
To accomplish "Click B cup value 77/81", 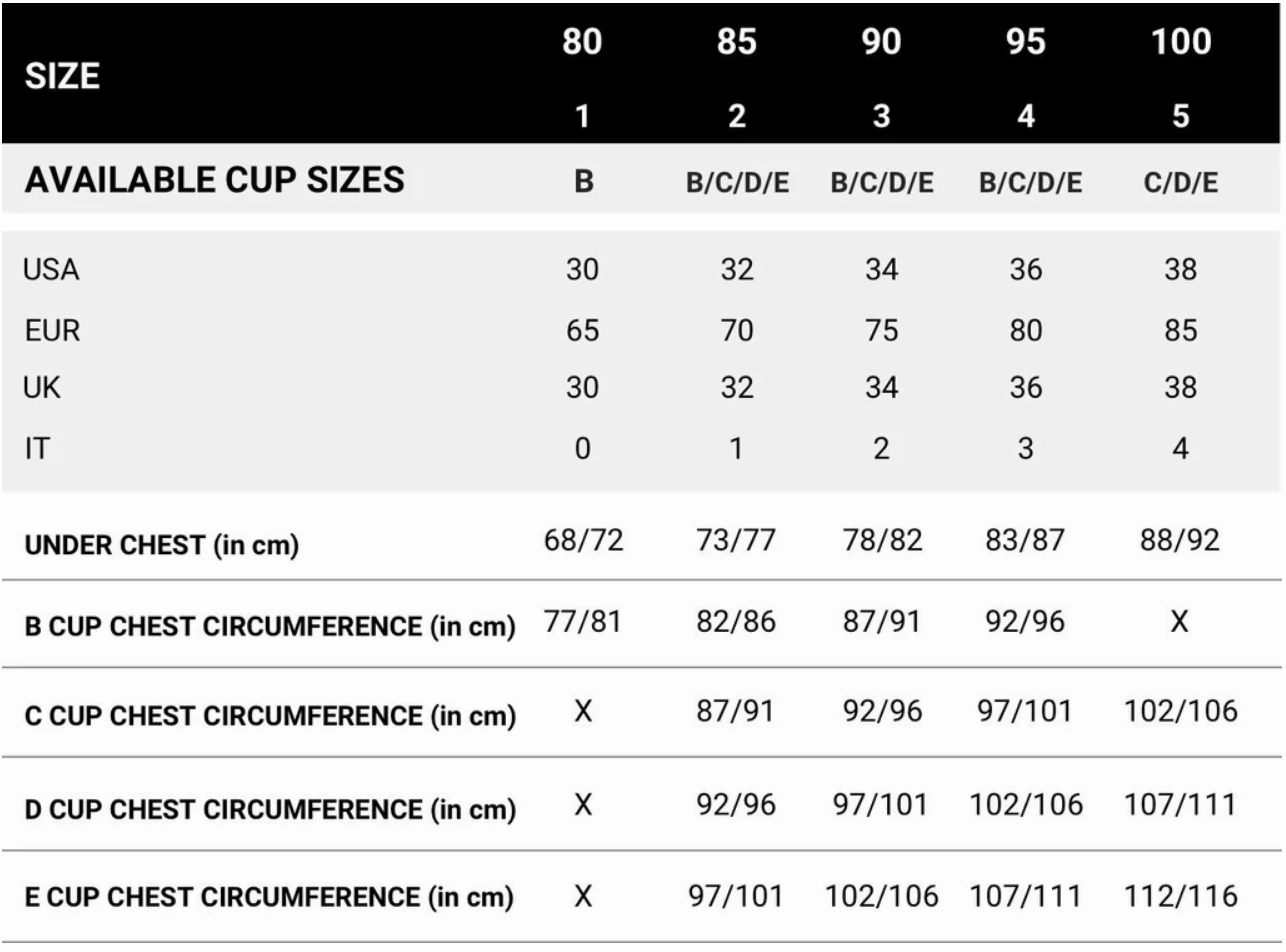I will [582, 624].
